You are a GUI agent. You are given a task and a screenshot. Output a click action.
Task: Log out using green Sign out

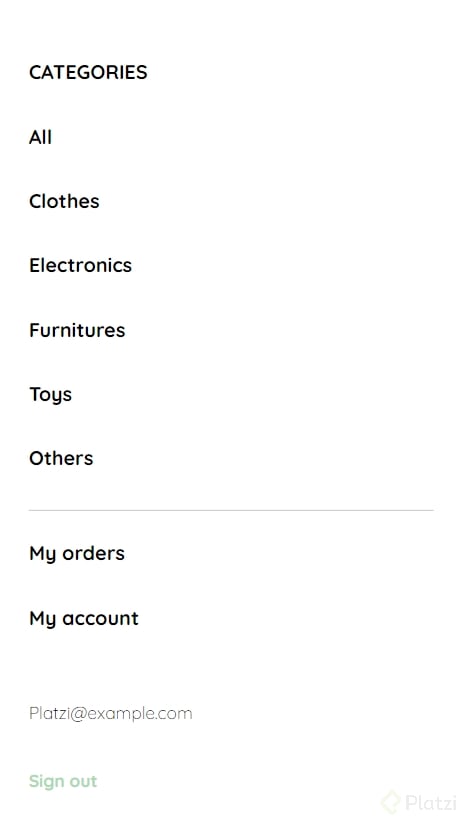tap(63, 781)
